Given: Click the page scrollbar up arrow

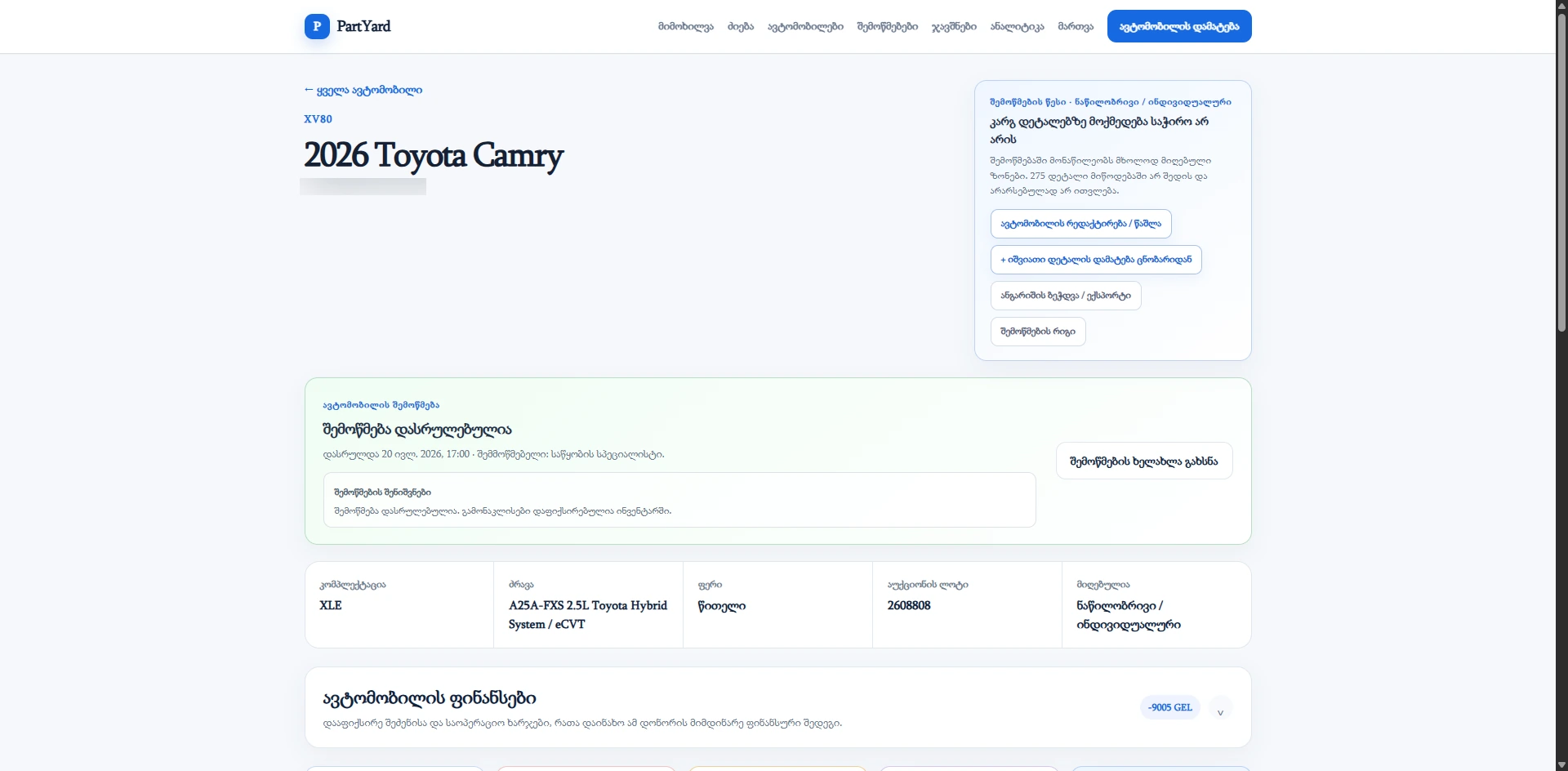Looking at the screenshot, I should pos(1561,6).
